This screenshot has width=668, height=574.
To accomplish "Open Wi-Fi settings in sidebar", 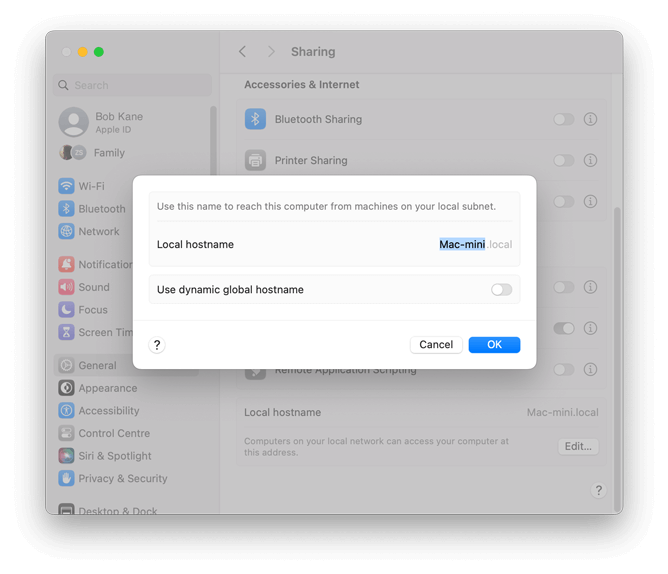I will 81,186.
